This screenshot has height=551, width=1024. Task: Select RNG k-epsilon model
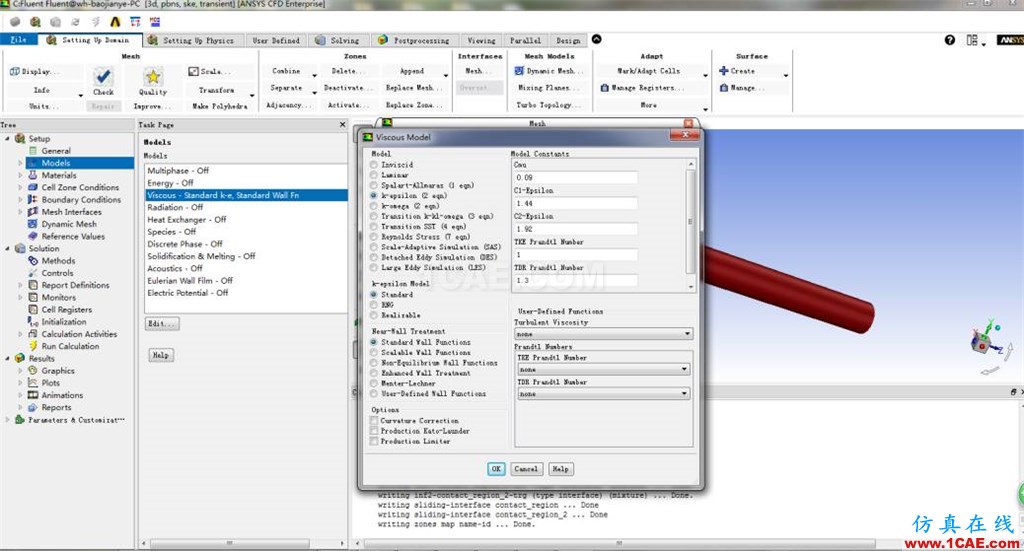coord(374,305)
